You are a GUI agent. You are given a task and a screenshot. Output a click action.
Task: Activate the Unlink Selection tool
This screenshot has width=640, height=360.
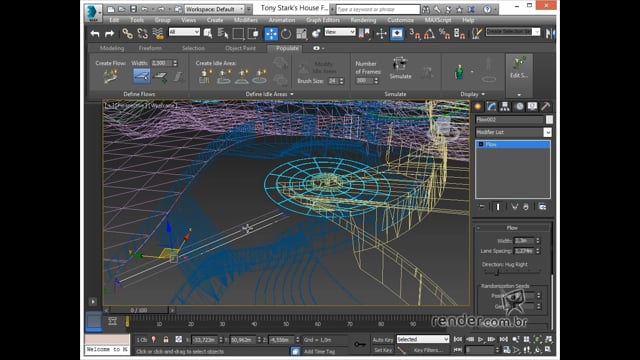coord(142,34)
